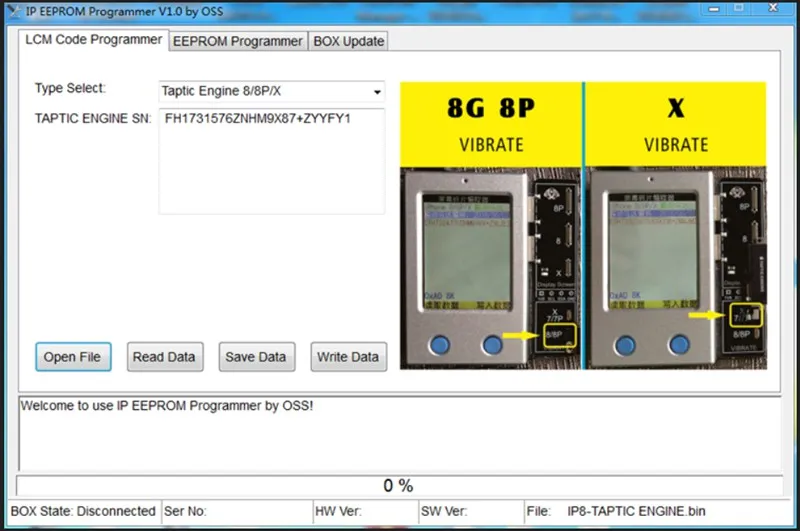Click the 'Ser No:' status bar field

click(237, 511)
